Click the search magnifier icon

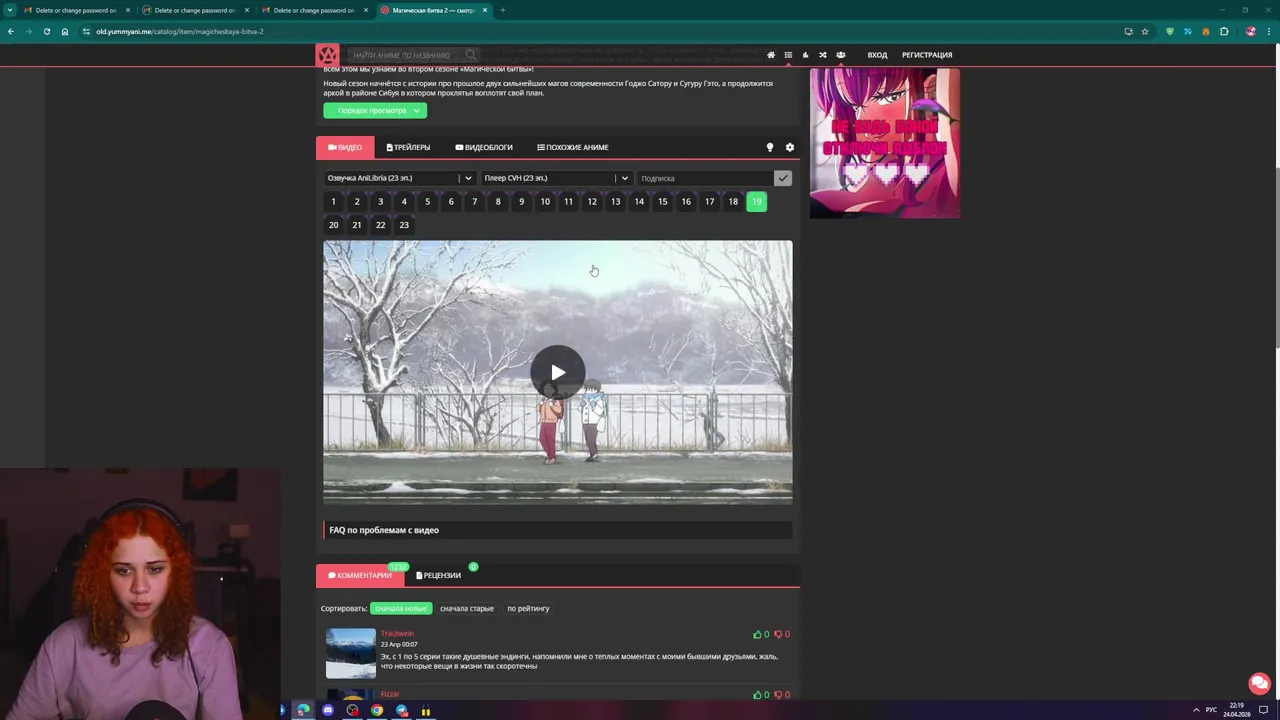click(x=470, y=55)
